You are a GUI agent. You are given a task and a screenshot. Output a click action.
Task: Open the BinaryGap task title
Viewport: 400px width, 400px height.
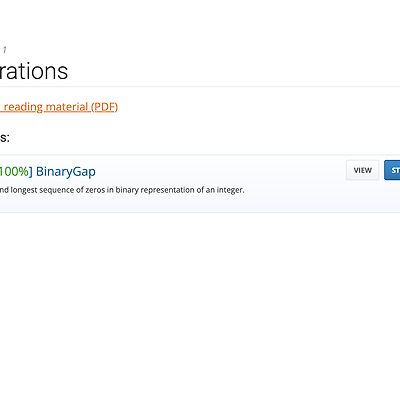(x=66, y=172)
